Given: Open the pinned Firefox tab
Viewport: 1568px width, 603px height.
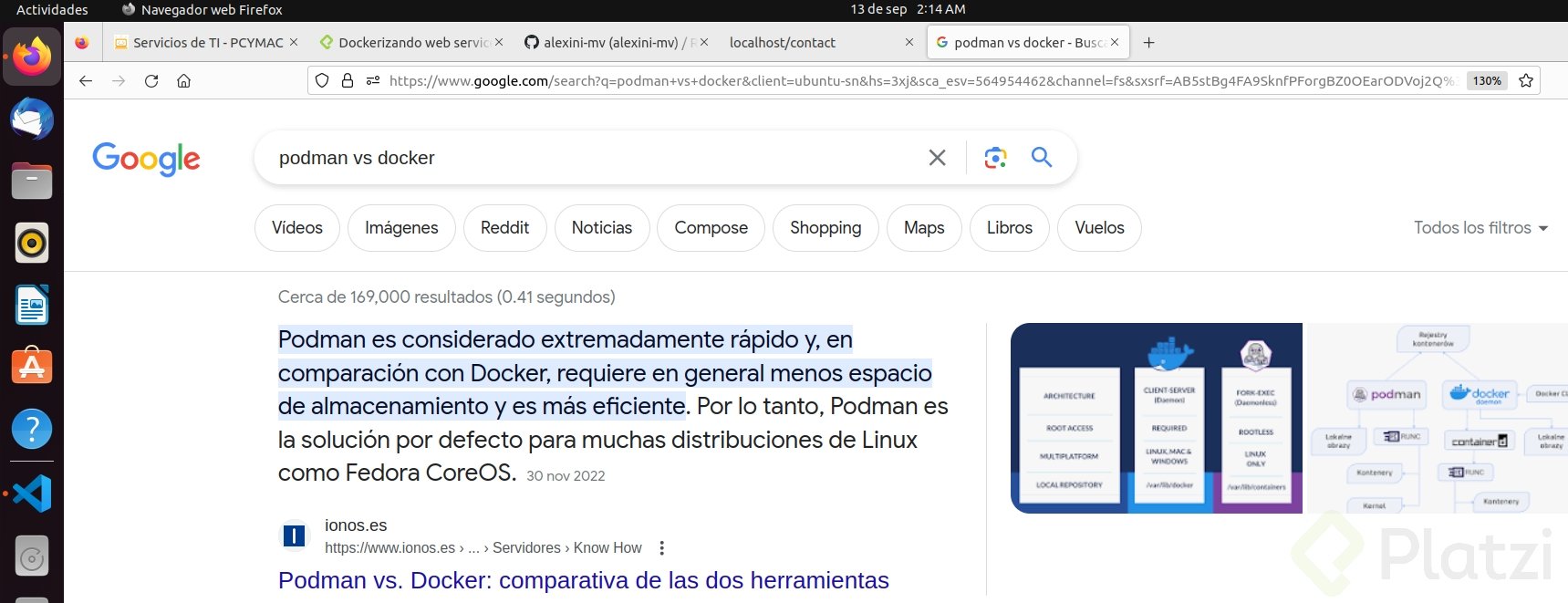Looking at the screenshot, I should coord(82,43).
